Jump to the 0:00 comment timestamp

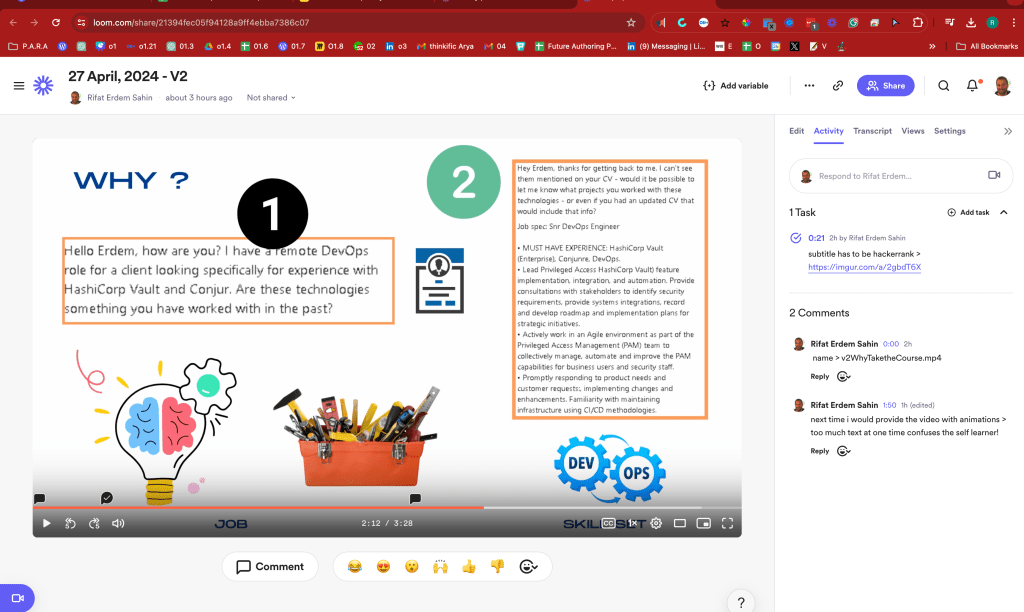tap(891, 344)
